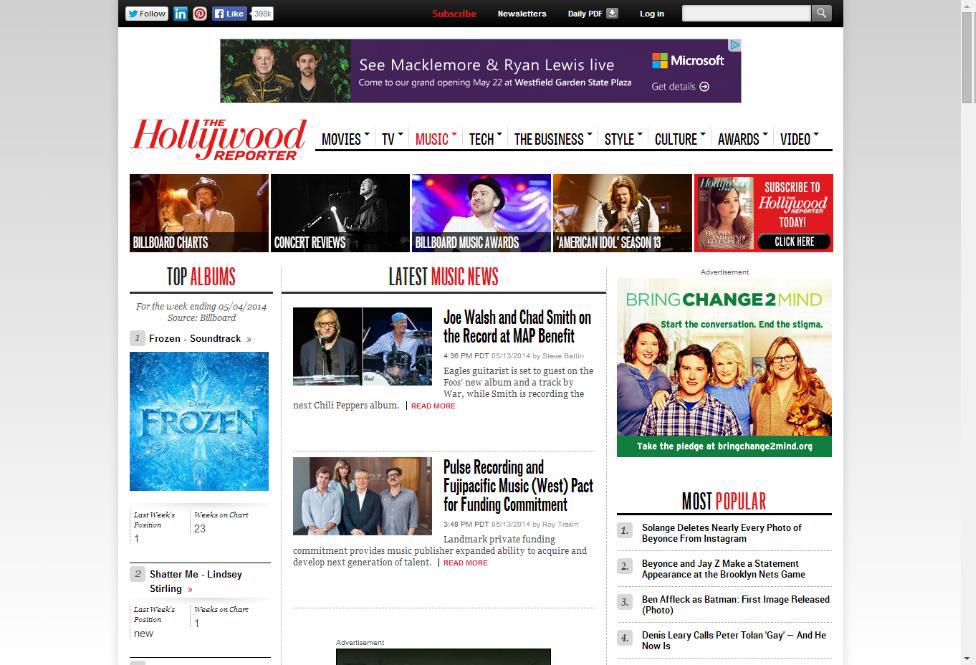
Task: Click the red Subscribe link
Action: pos(454,14)
